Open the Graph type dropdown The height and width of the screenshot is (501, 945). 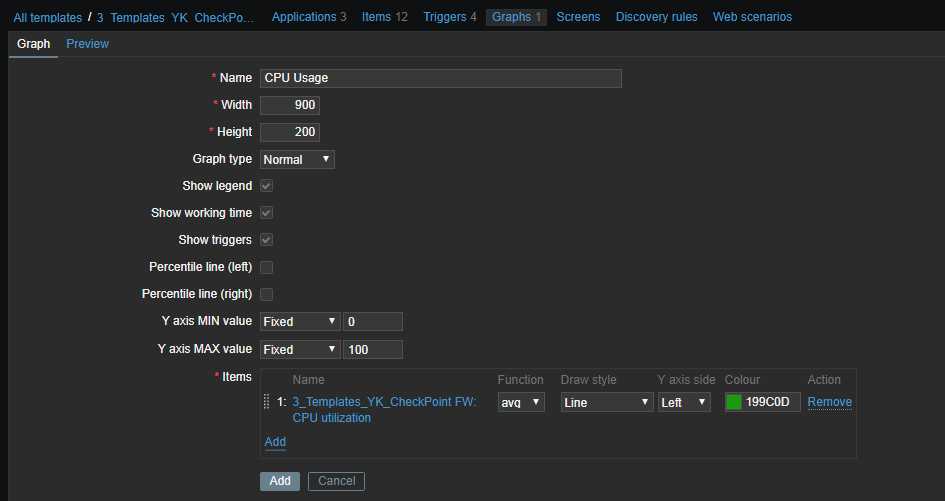(x=297, y=159)
